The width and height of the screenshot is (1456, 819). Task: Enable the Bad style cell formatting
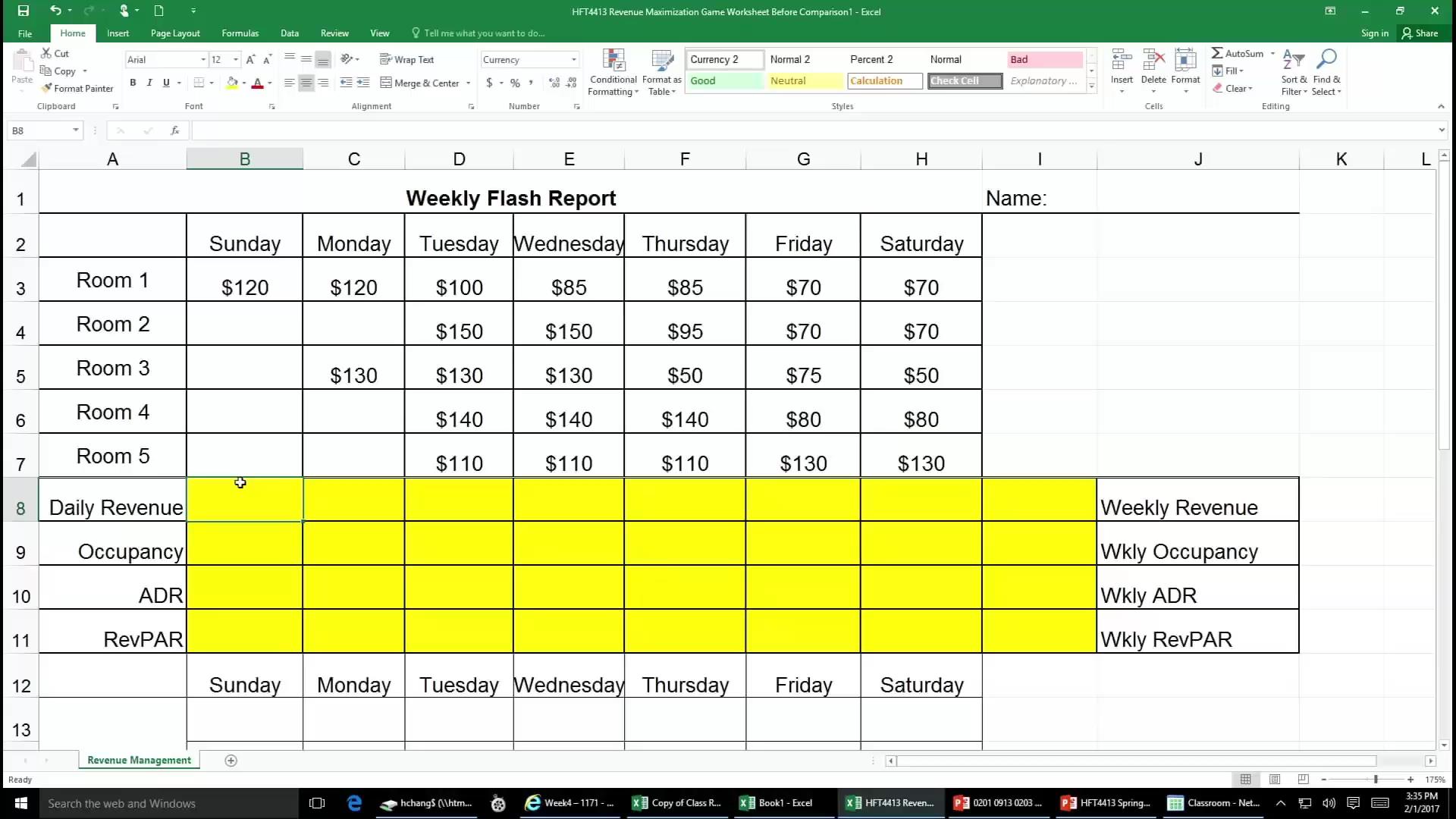coord(1040,59)
